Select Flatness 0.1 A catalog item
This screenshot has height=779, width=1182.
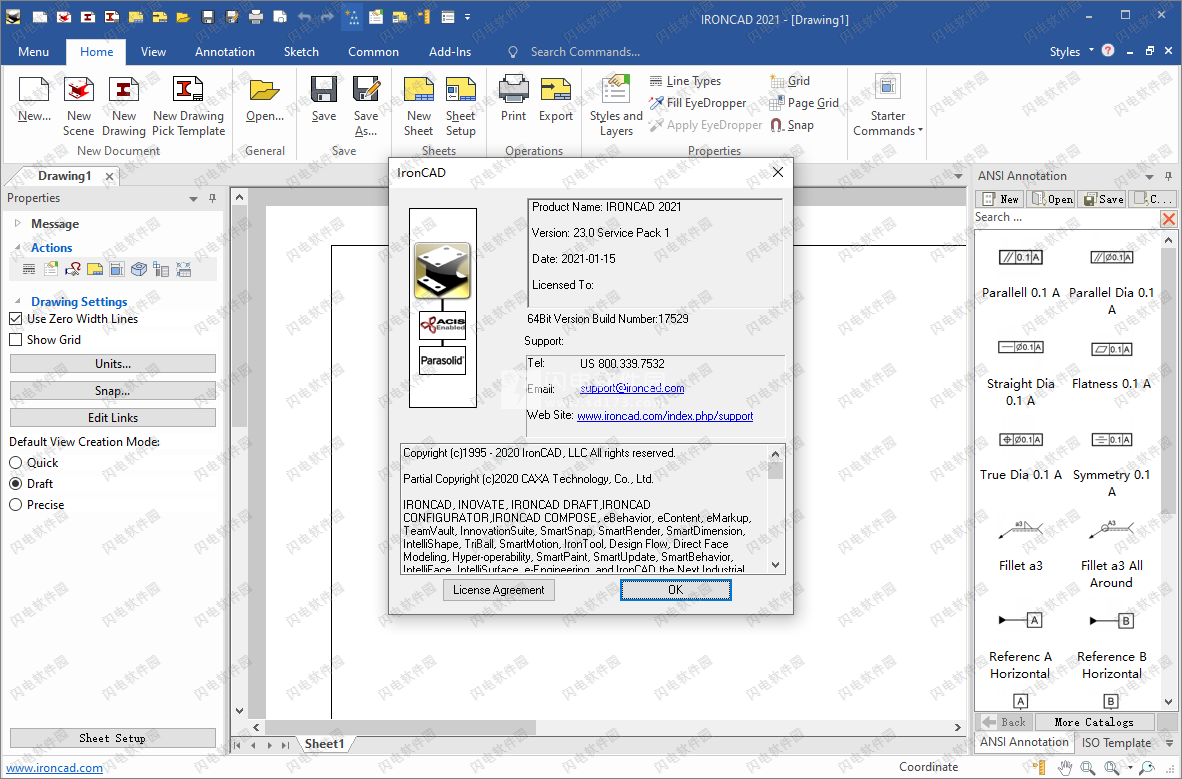[1111, 366]
